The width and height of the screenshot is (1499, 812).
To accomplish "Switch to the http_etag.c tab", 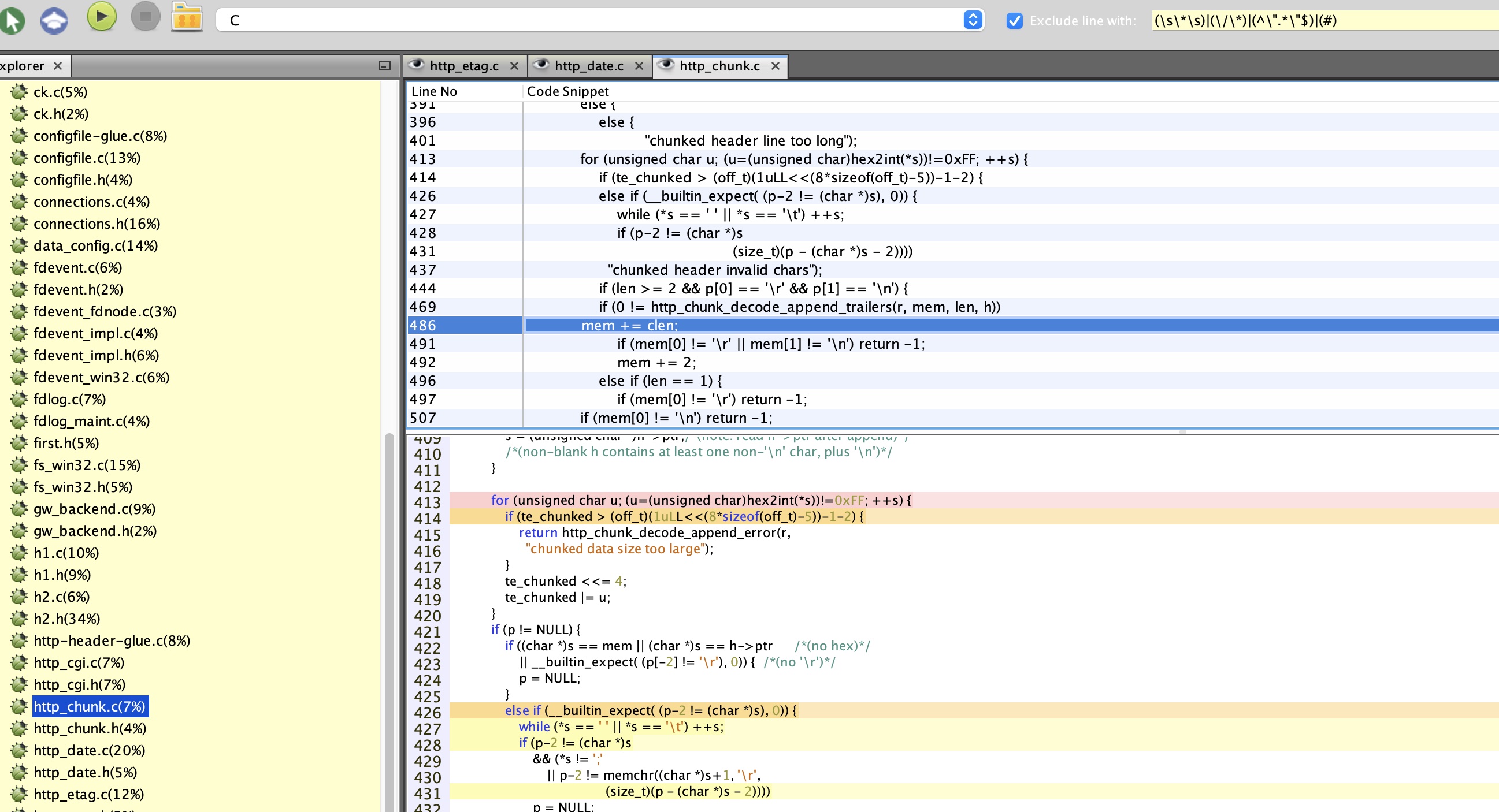I will coord(464,66).
